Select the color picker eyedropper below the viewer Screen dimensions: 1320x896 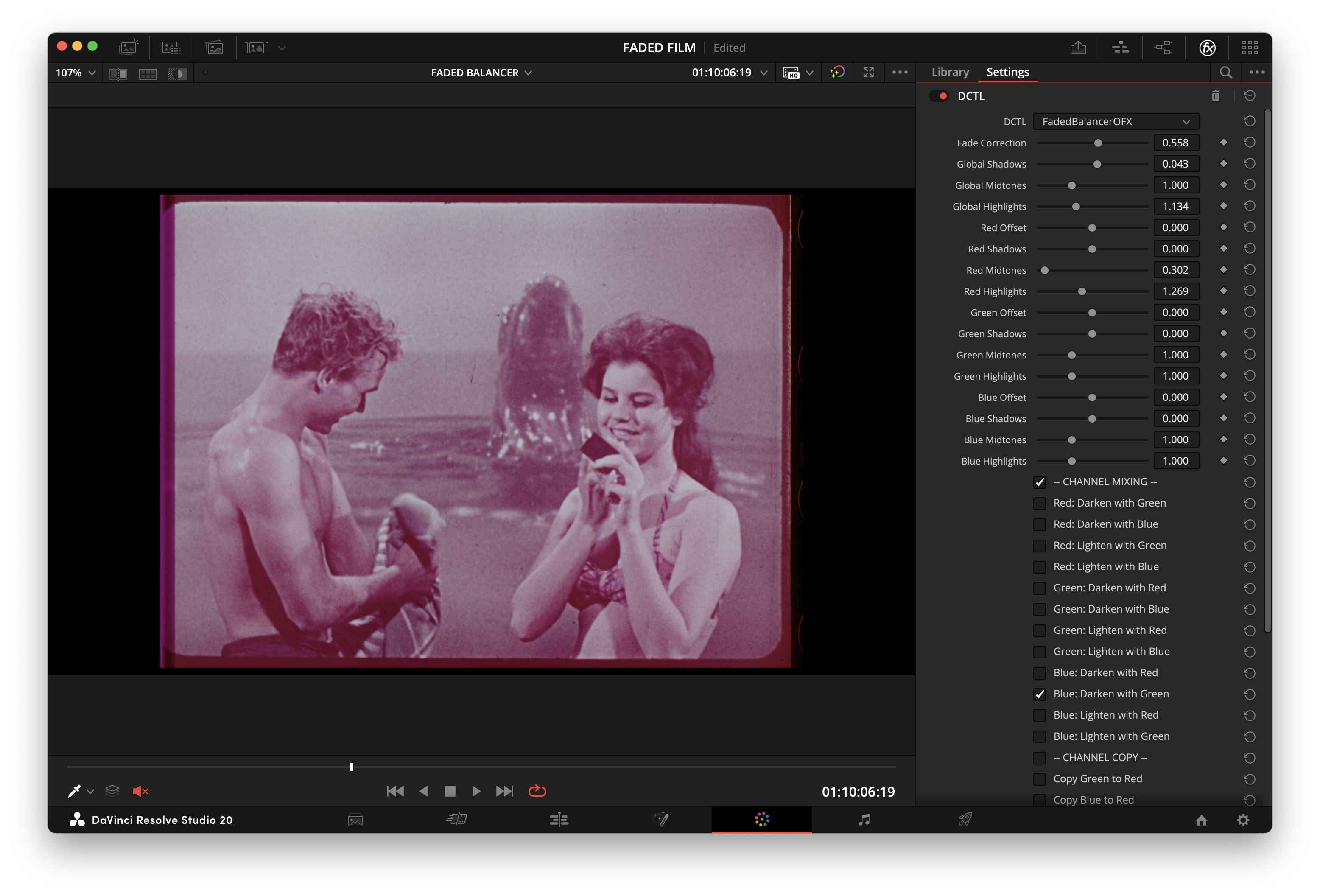point(74,791)
